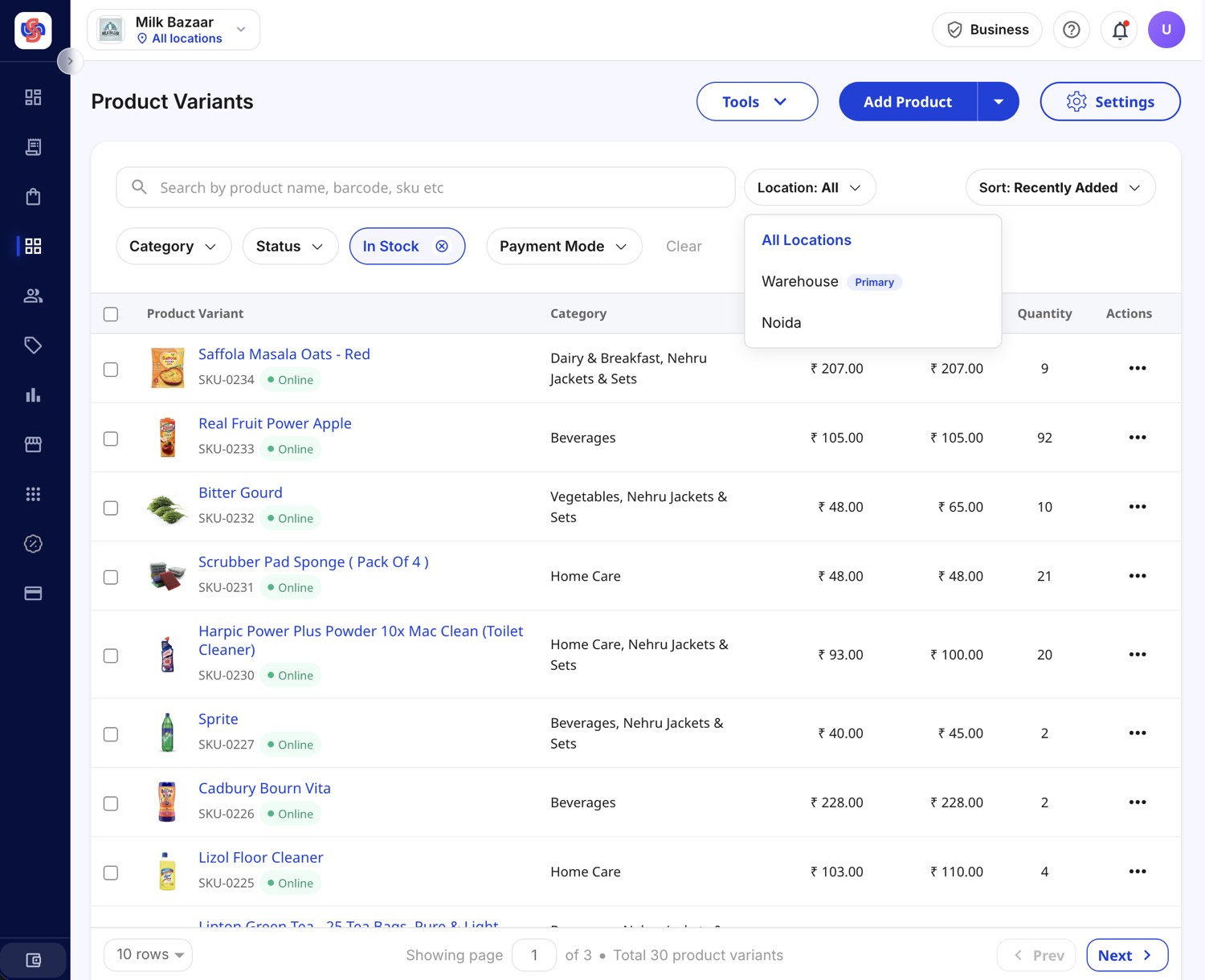Viewport: 1205px width, 980px height.
Task: Open the Bitter Gourd product link
Action: (x=240, y=492)
